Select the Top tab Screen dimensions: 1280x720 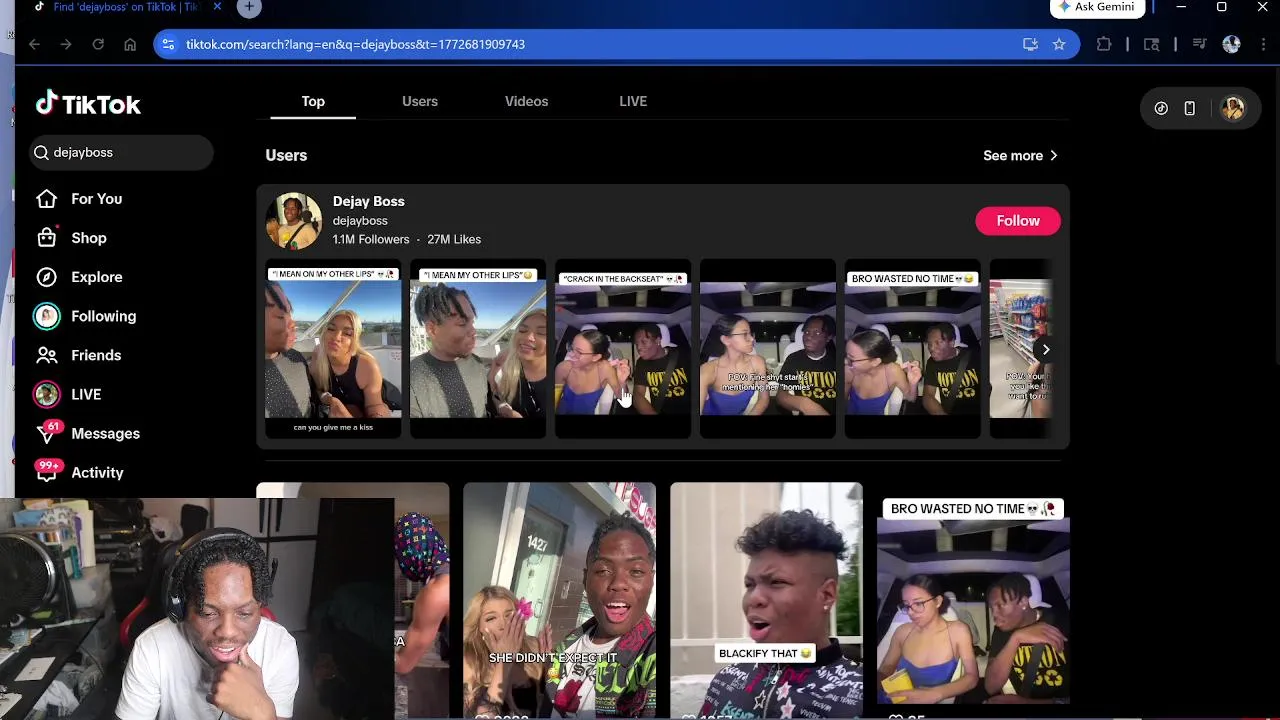pos(313,101)
